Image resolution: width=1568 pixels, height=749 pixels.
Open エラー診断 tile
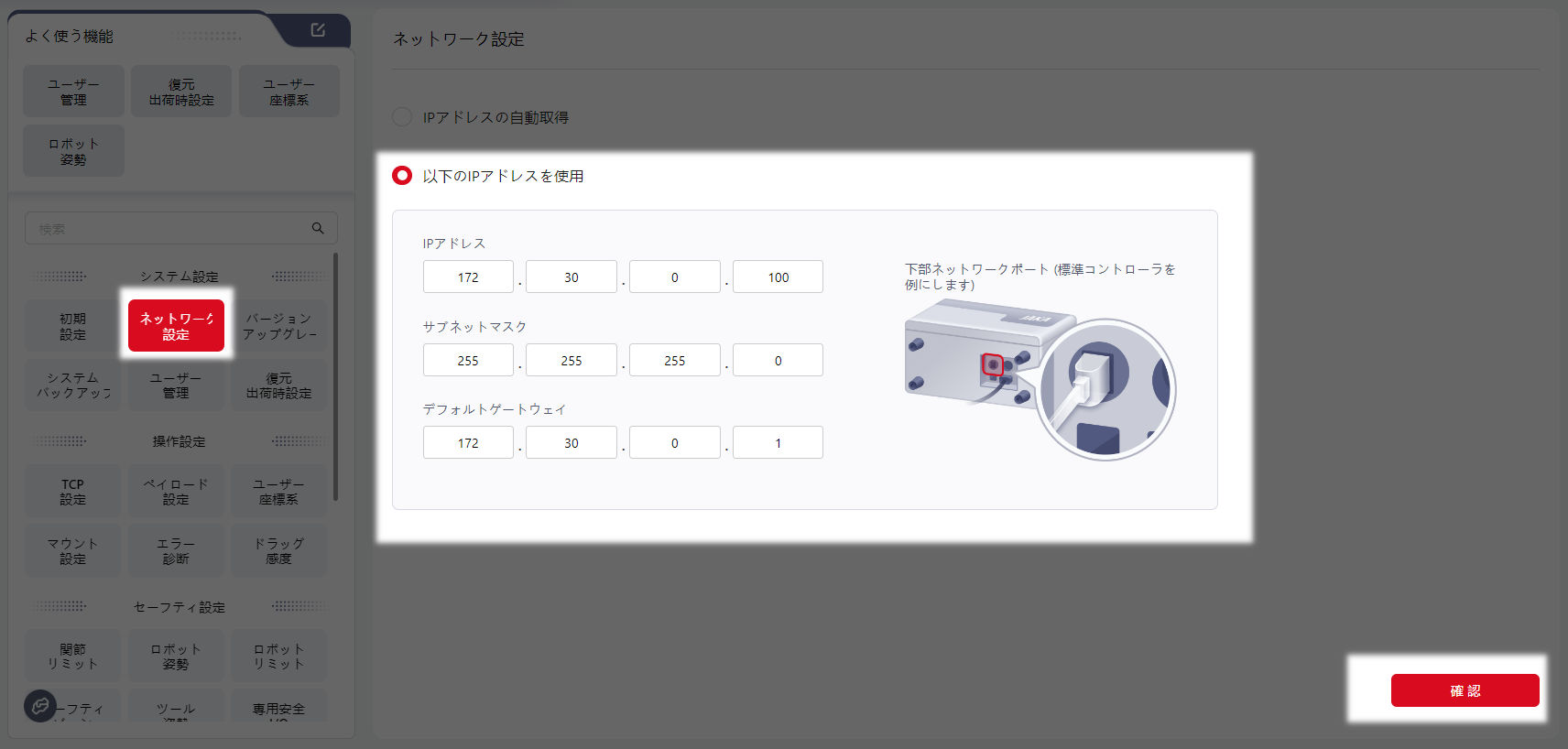point(176,551)
